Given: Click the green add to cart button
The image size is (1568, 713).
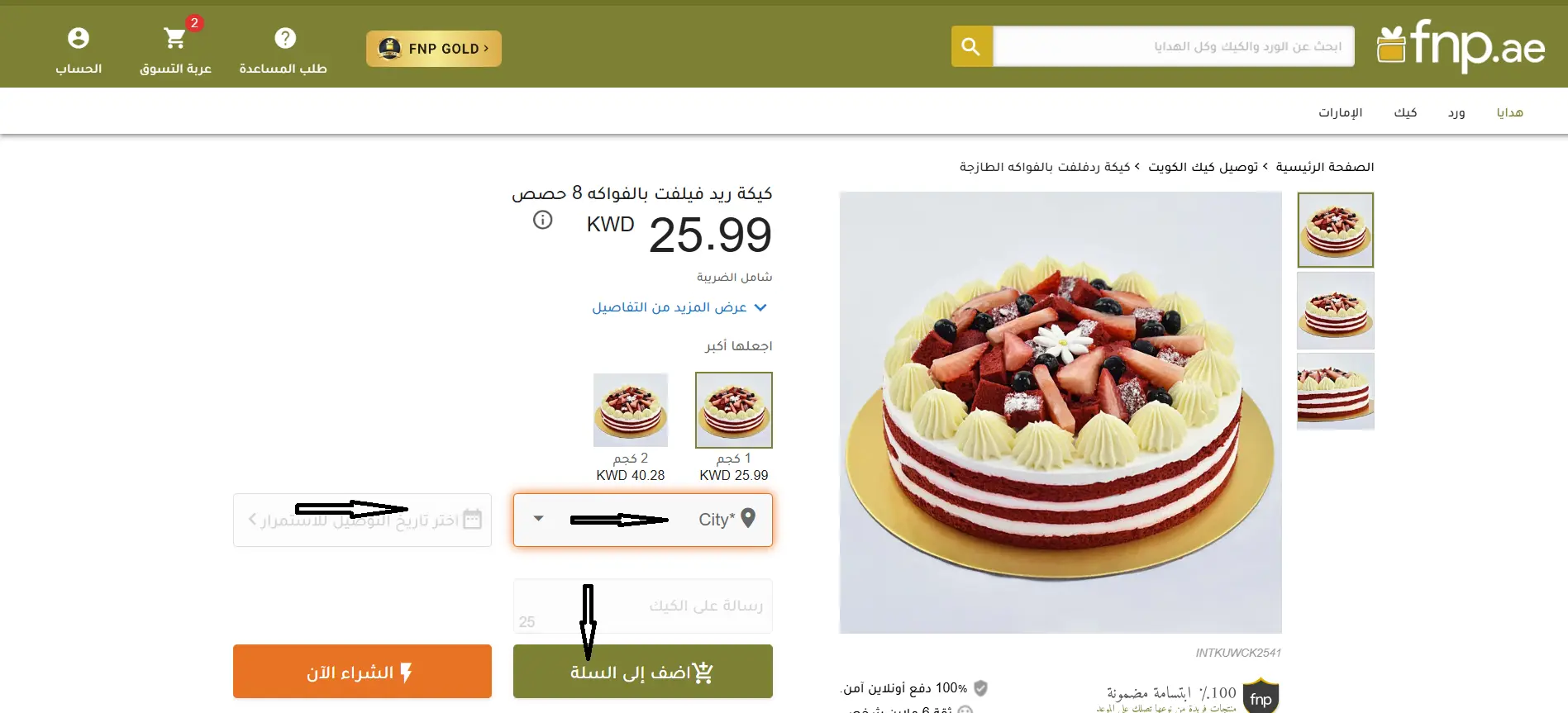Looking at the screenshot, I should pyautogui.click(x=643, y=672).
